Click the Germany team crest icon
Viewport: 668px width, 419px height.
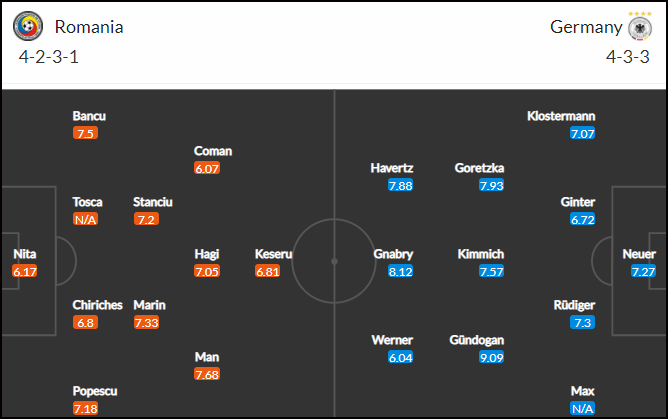(x=640, y=29)
